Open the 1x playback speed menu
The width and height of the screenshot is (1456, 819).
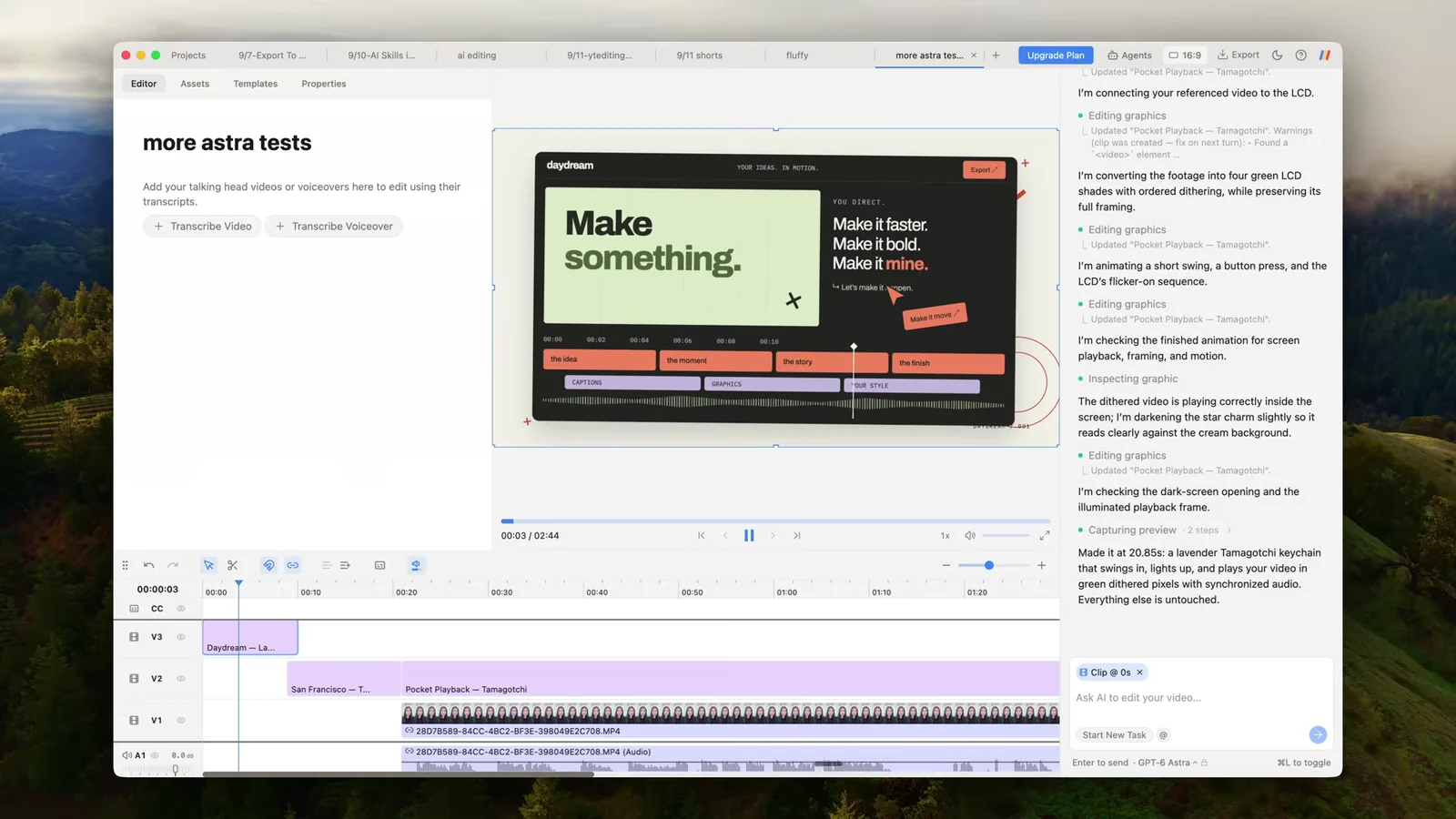[x=945, y=535]
